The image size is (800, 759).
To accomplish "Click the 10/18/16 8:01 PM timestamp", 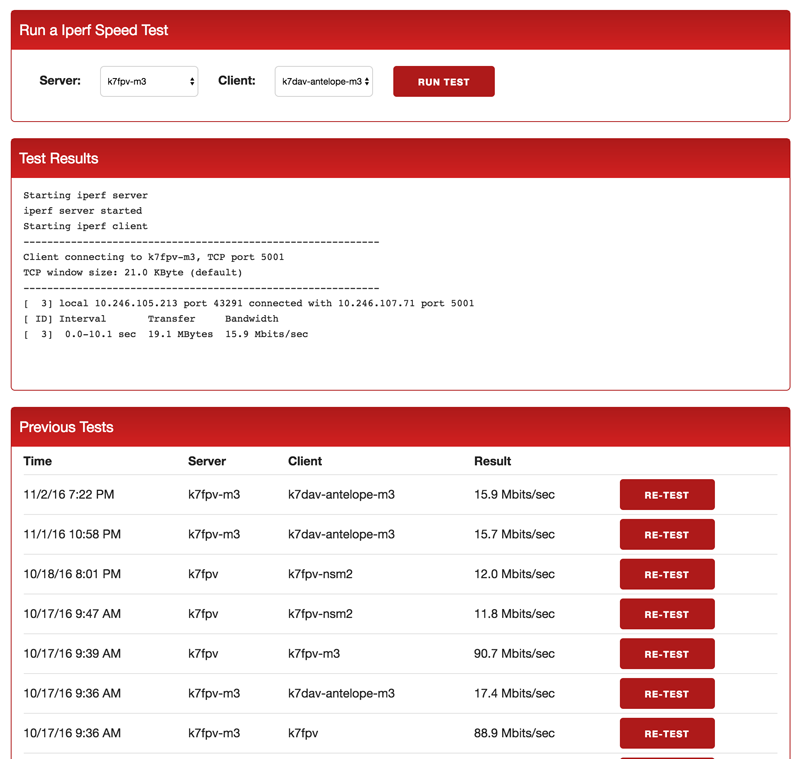I will [x=72, y=574].
